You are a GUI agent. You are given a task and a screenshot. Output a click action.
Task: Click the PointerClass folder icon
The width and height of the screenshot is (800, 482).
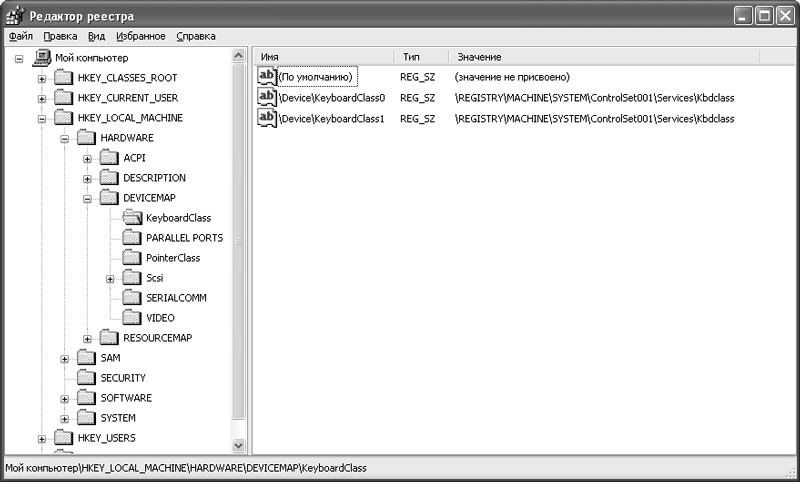pos(132,257)
